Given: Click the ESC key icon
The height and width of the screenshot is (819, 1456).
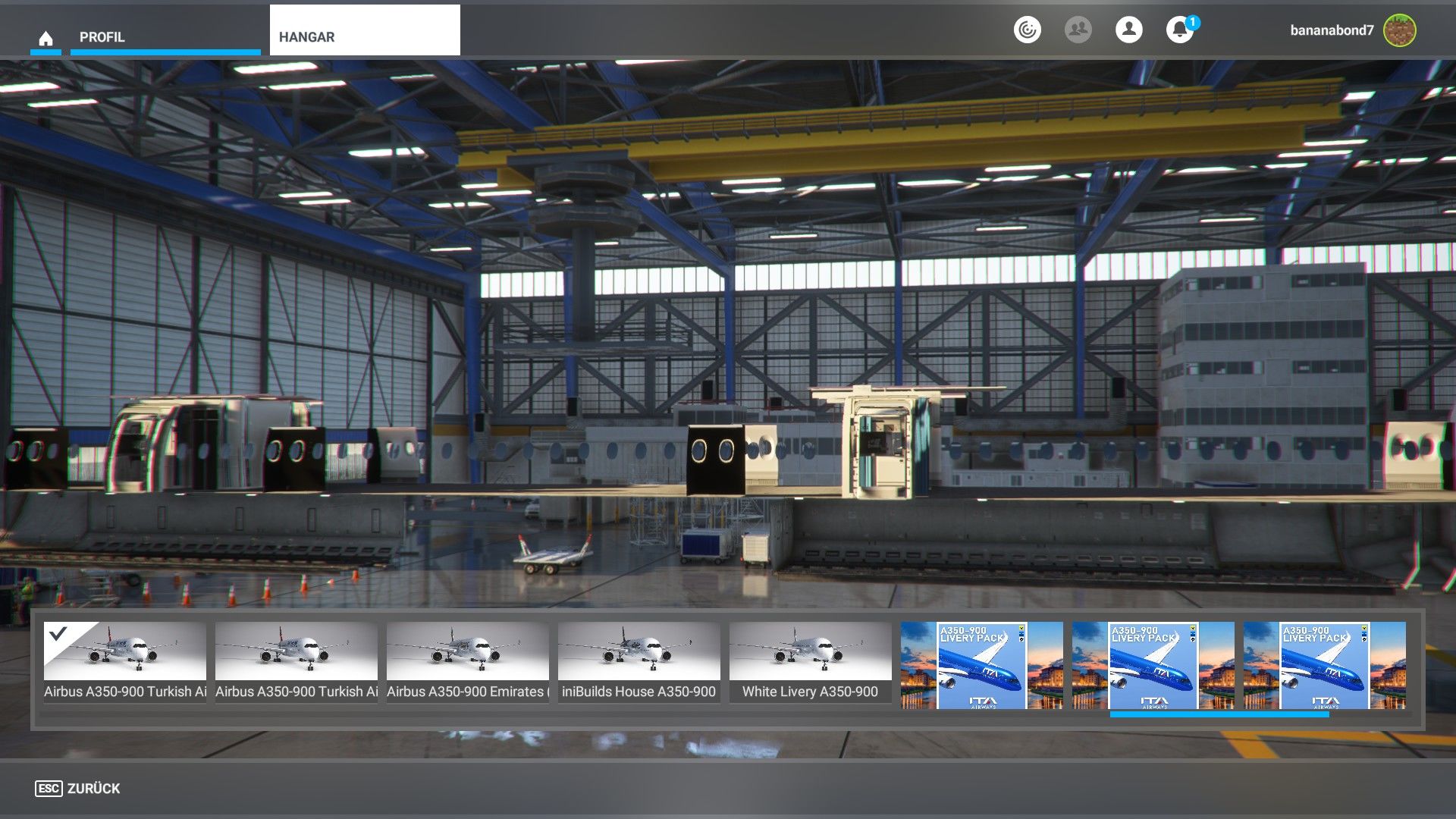Looking at the screenshot, I should [x=49, y=789].
